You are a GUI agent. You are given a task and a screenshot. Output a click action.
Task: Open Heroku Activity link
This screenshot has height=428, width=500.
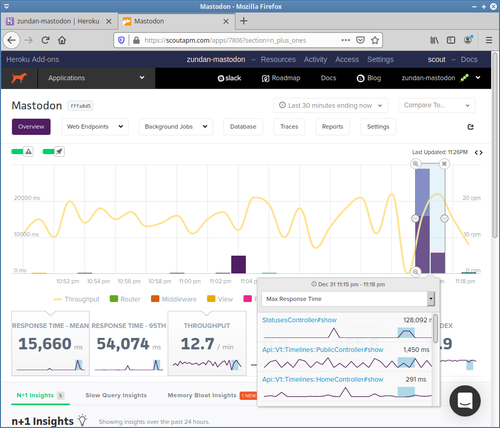pyautogui.click(x=315, y=59)
